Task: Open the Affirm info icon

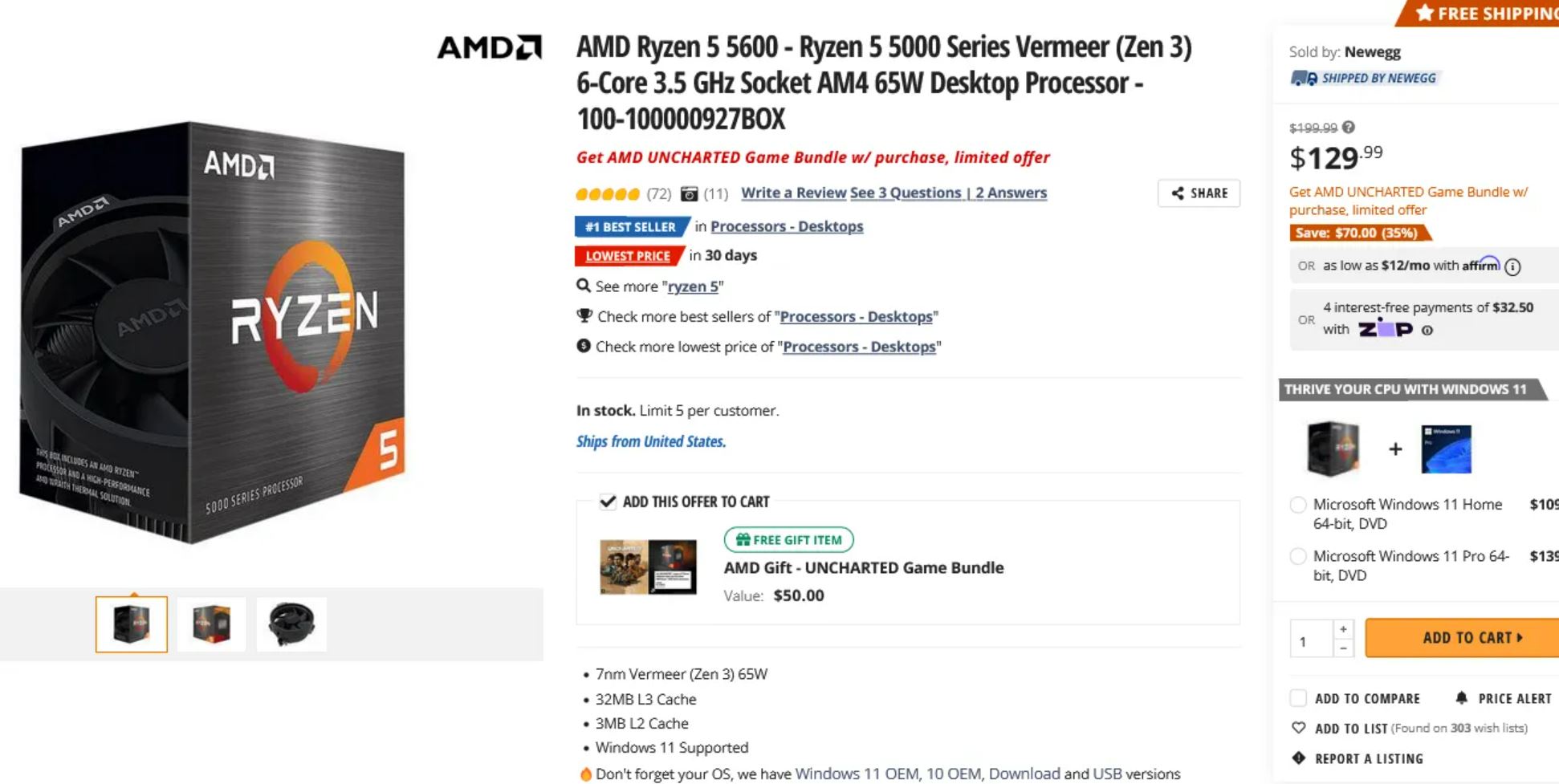Action: click(1512, 267)
